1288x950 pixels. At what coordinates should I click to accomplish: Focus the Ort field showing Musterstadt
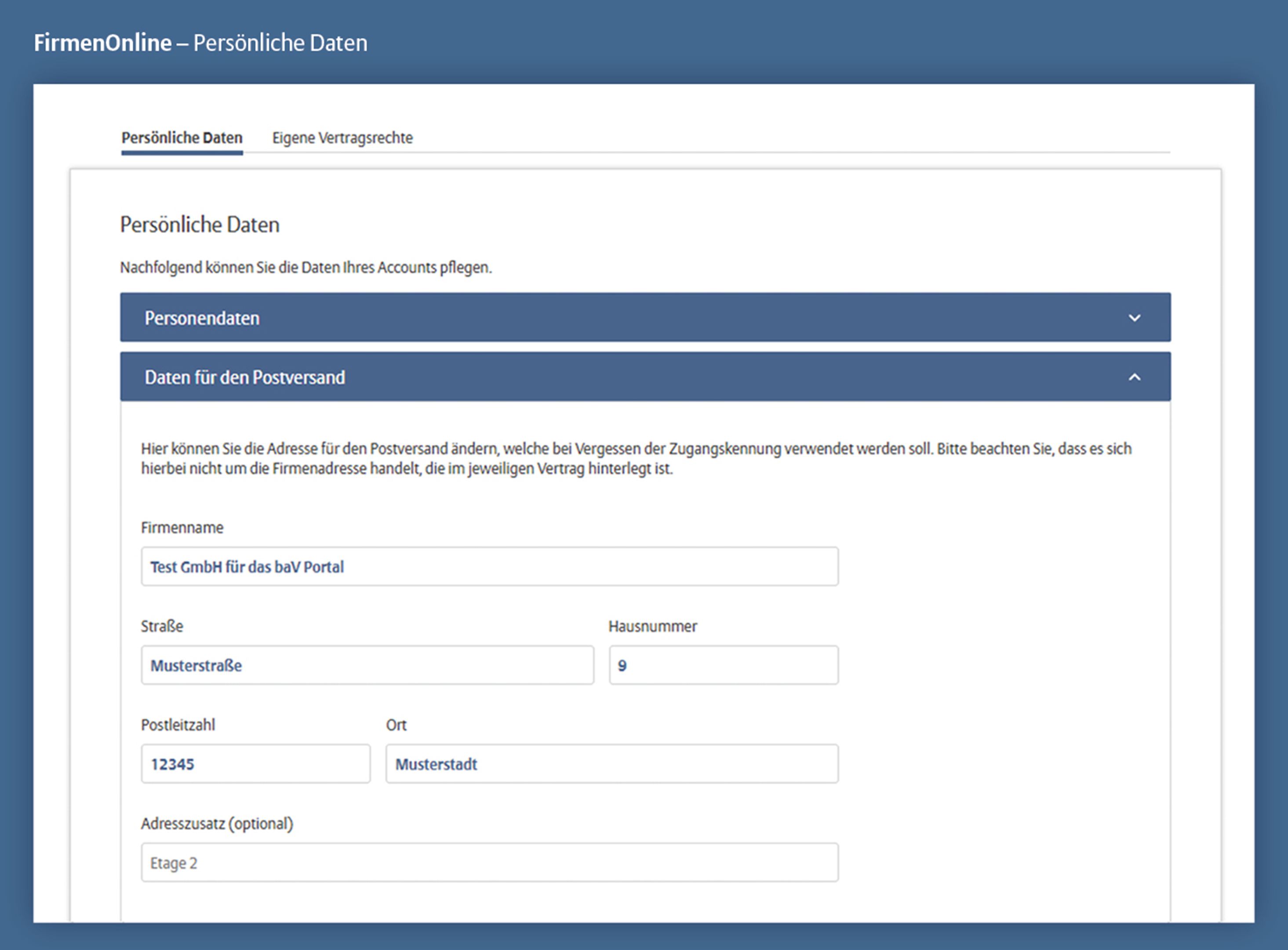tap(612, 764)
